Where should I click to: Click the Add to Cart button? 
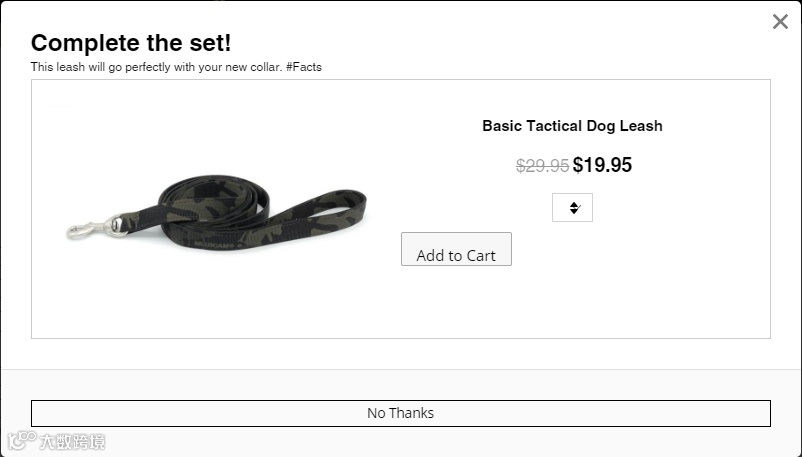[456, 250]
